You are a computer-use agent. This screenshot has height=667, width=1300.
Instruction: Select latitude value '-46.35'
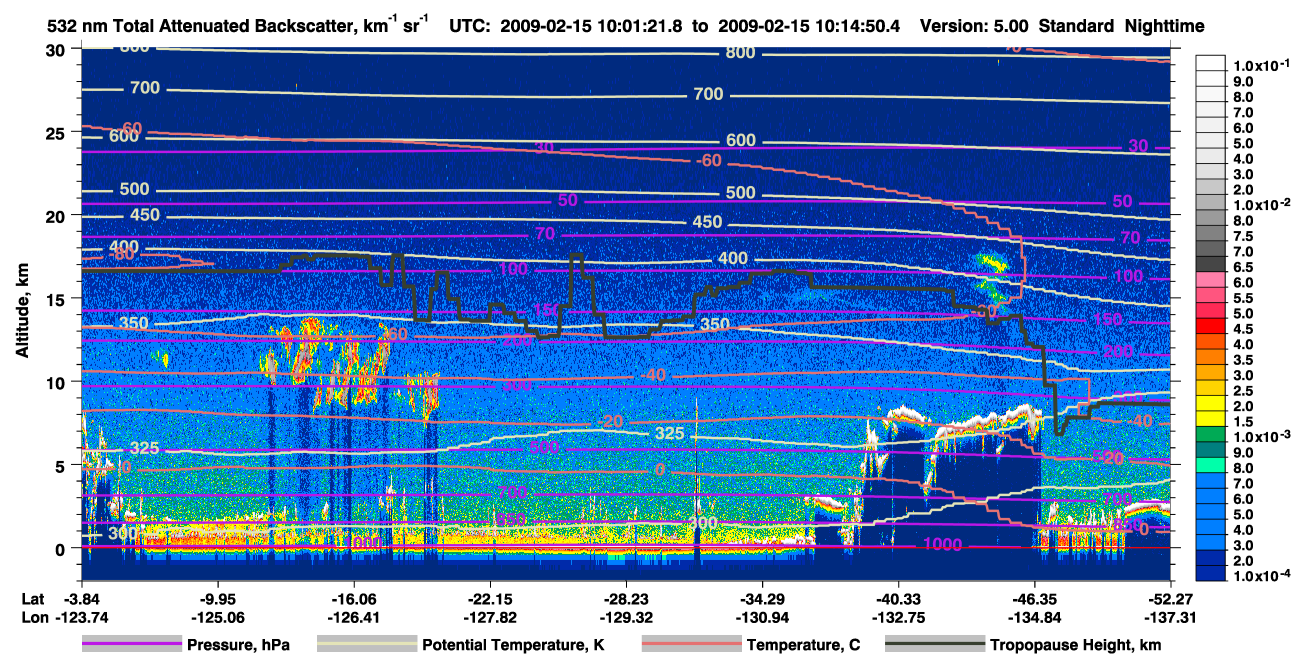pos(1035,599)
